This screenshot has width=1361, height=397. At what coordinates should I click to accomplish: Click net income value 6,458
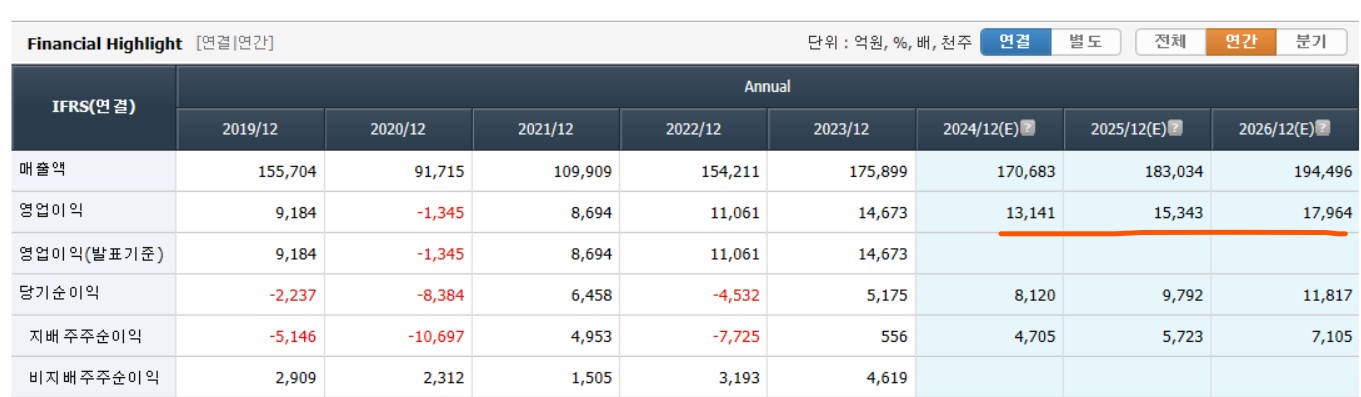(x=591, y=295)
